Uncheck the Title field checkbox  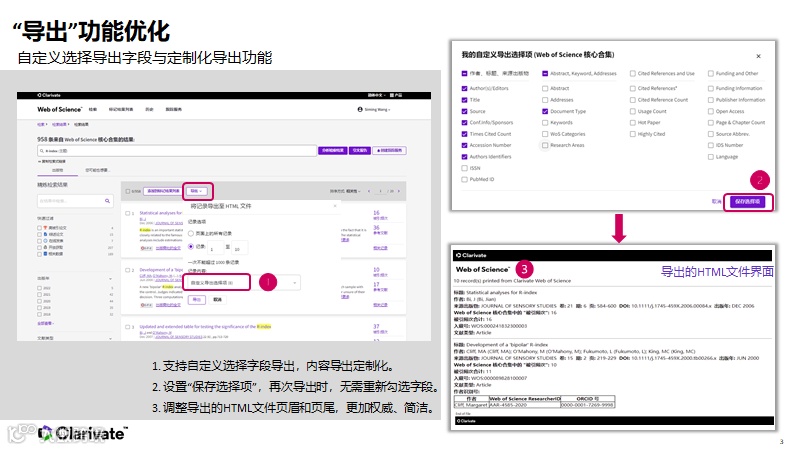[x=464, y=100]
